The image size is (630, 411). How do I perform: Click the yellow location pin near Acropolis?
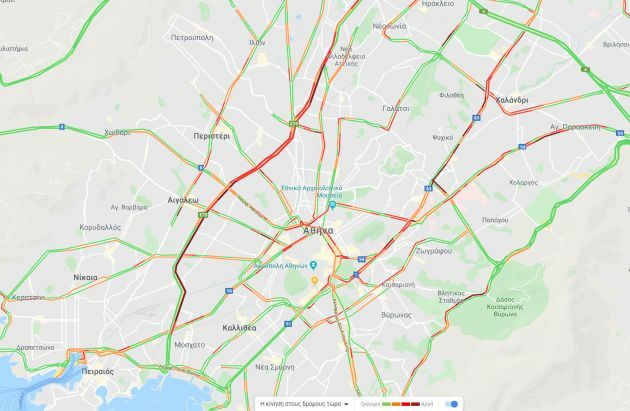pos(314,280)
